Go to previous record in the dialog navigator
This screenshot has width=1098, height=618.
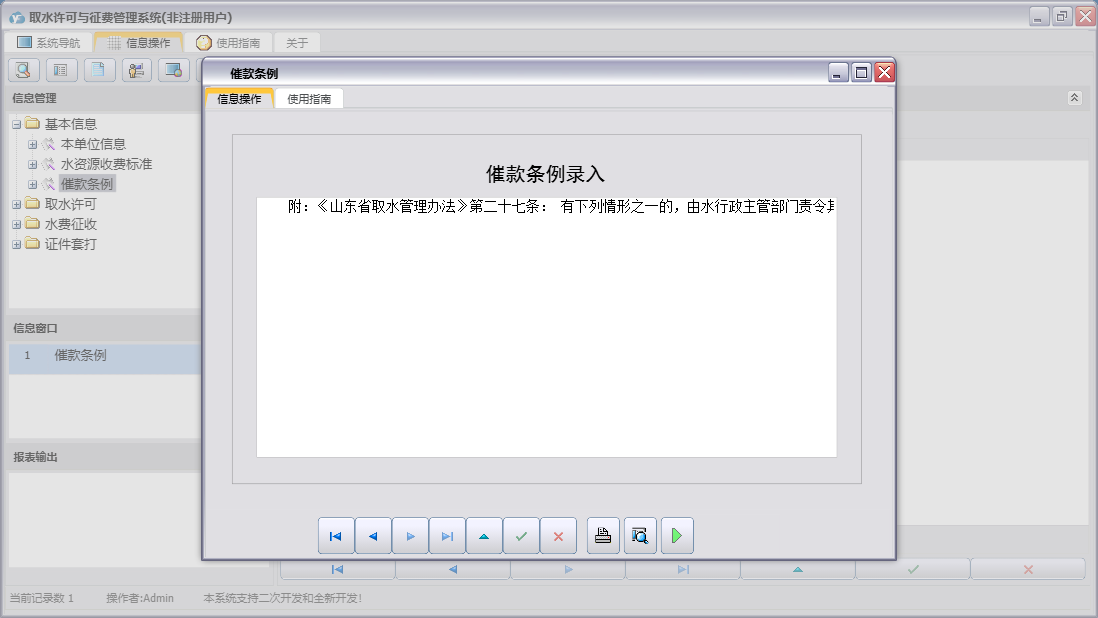tap(373, 536)
